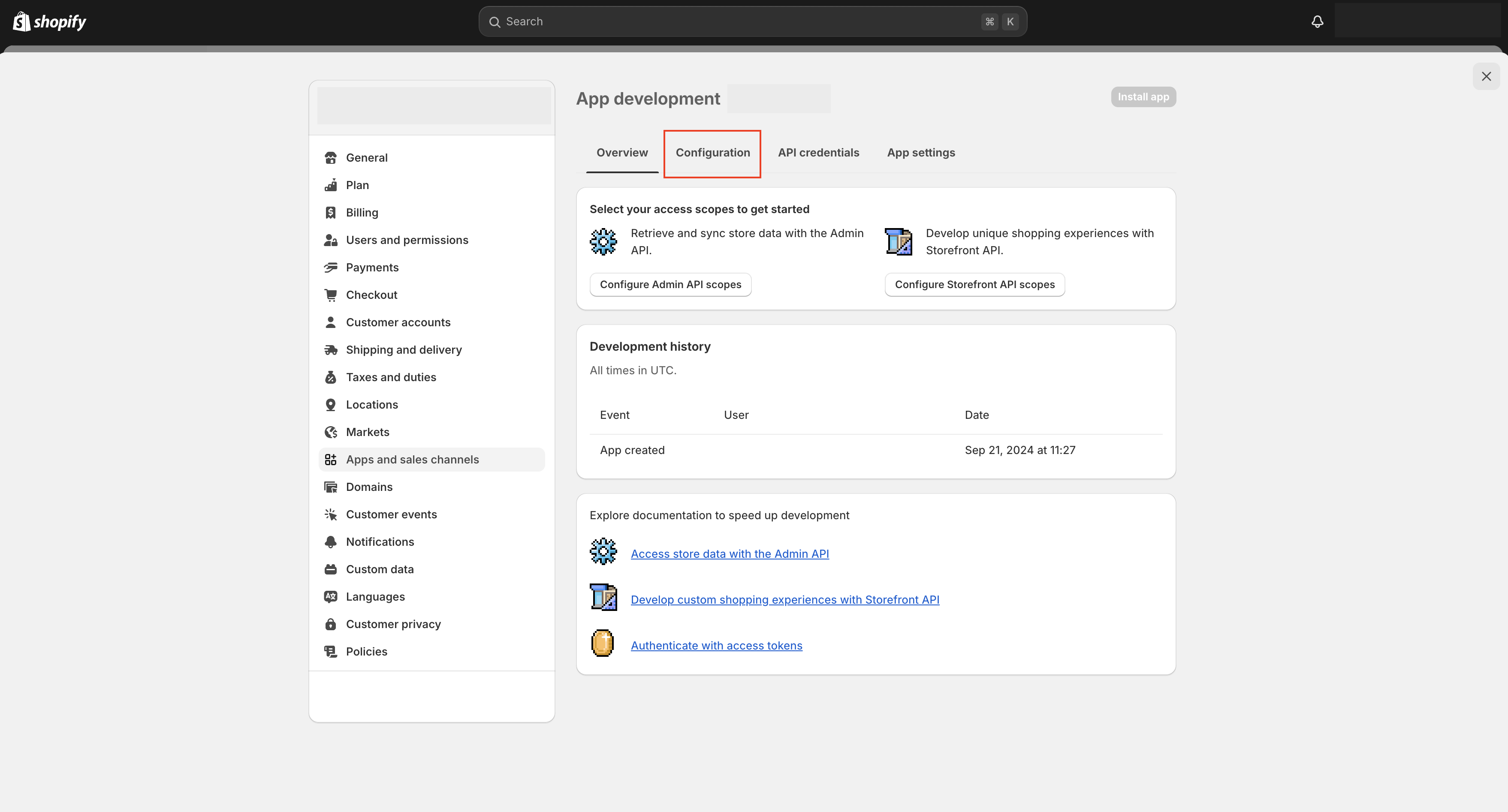The width and height of the screenshot is (1508, 812).
Task: Click the Checkout cart icon
Action: point(331,295)
